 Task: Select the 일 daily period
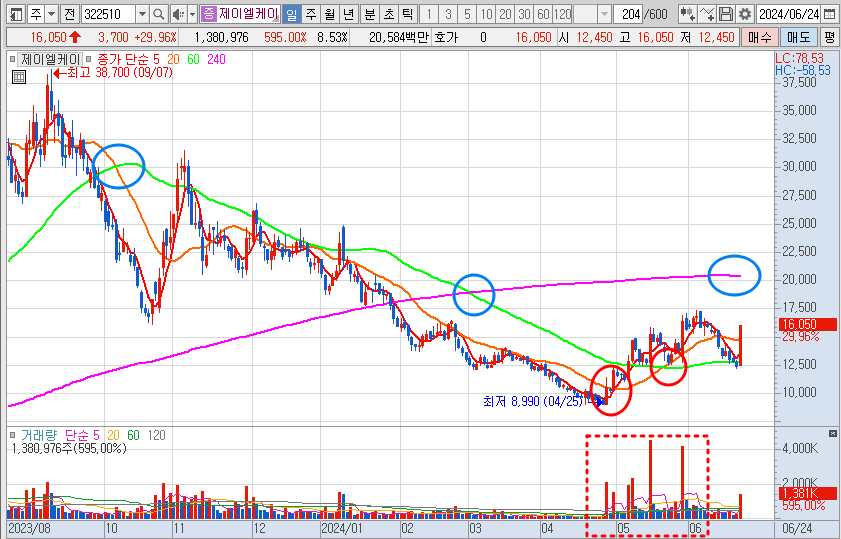[x=291, y=14]
